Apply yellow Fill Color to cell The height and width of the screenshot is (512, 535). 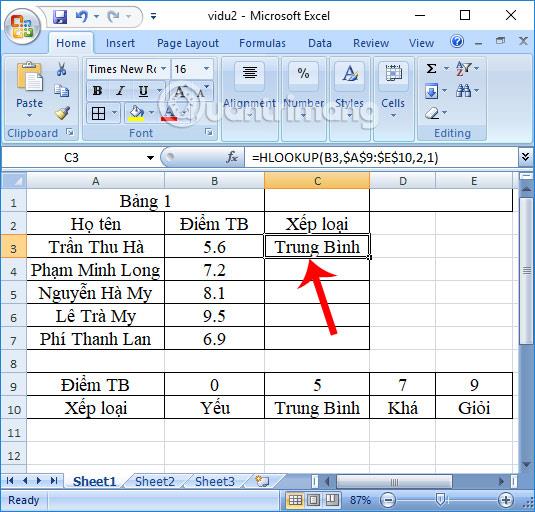(136, 113)
